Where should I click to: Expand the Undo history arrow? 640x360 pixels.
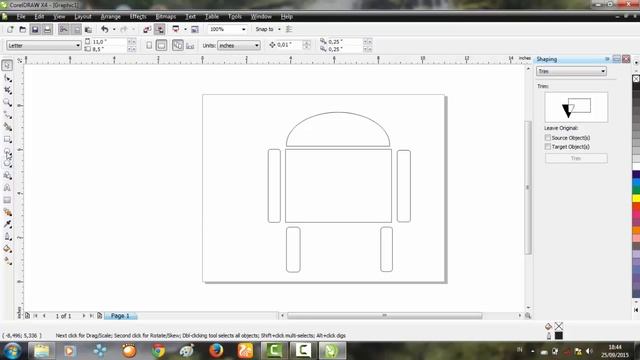(114, 29)
